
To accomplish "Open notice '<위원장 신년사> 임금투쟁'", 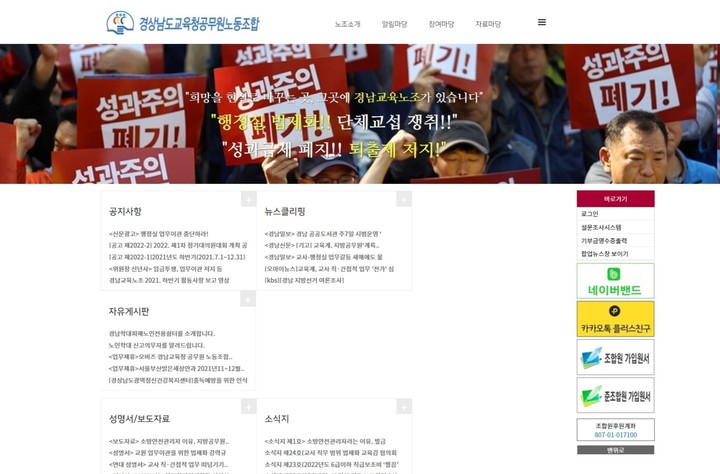I will [x=165, y=269].
